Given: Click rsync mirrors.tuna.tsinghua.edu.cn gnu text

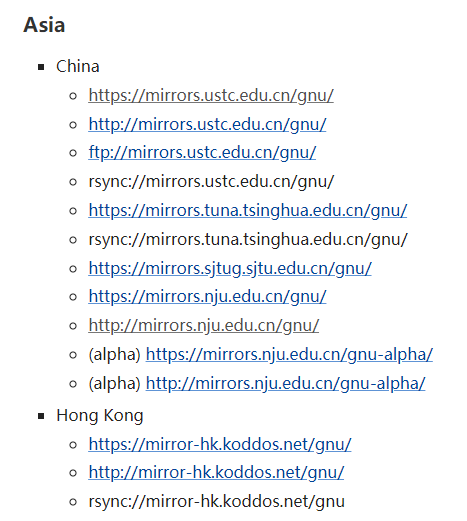Looking at the screenshot, I should tap(248, 239).
